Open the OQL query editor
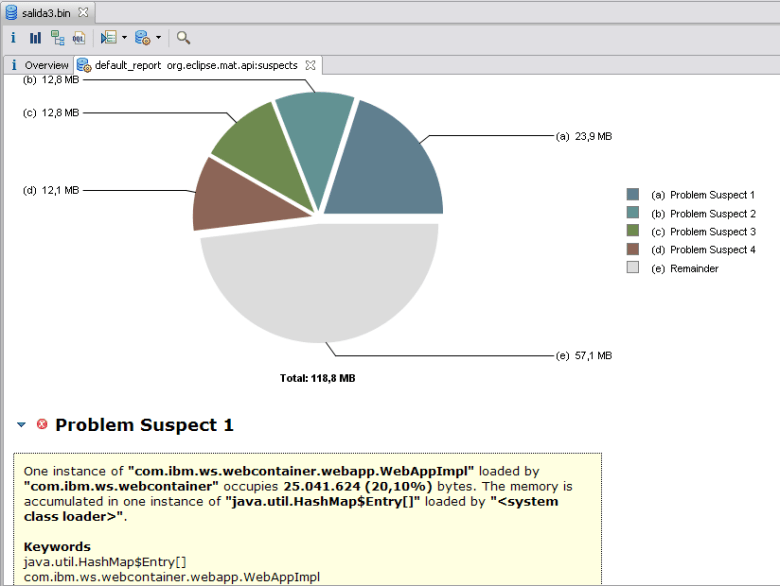 coord(78,38)
